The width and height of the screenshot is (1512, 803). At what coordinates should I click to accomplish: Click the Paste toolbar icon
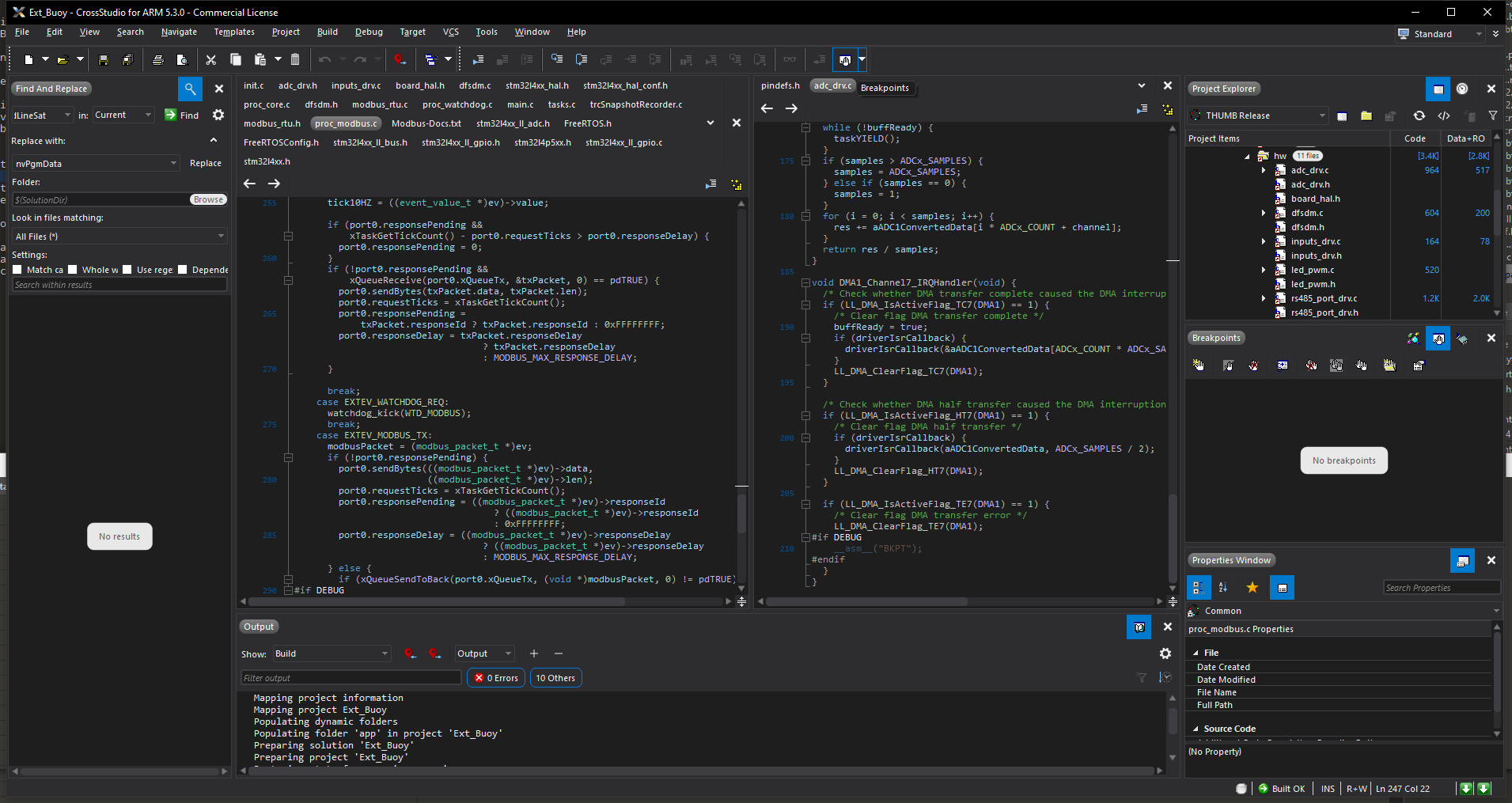(x=260, y=59)
